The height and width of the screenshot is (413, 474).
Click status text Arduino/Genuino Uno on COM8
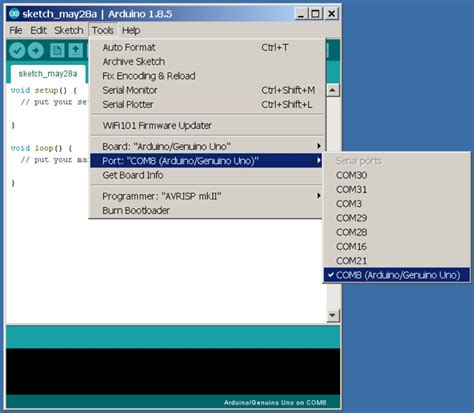point(275,403)
